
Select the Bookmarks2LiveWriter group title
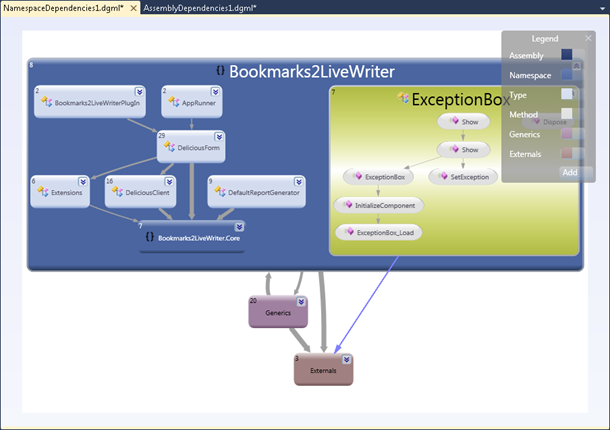(x=312, y=72)
